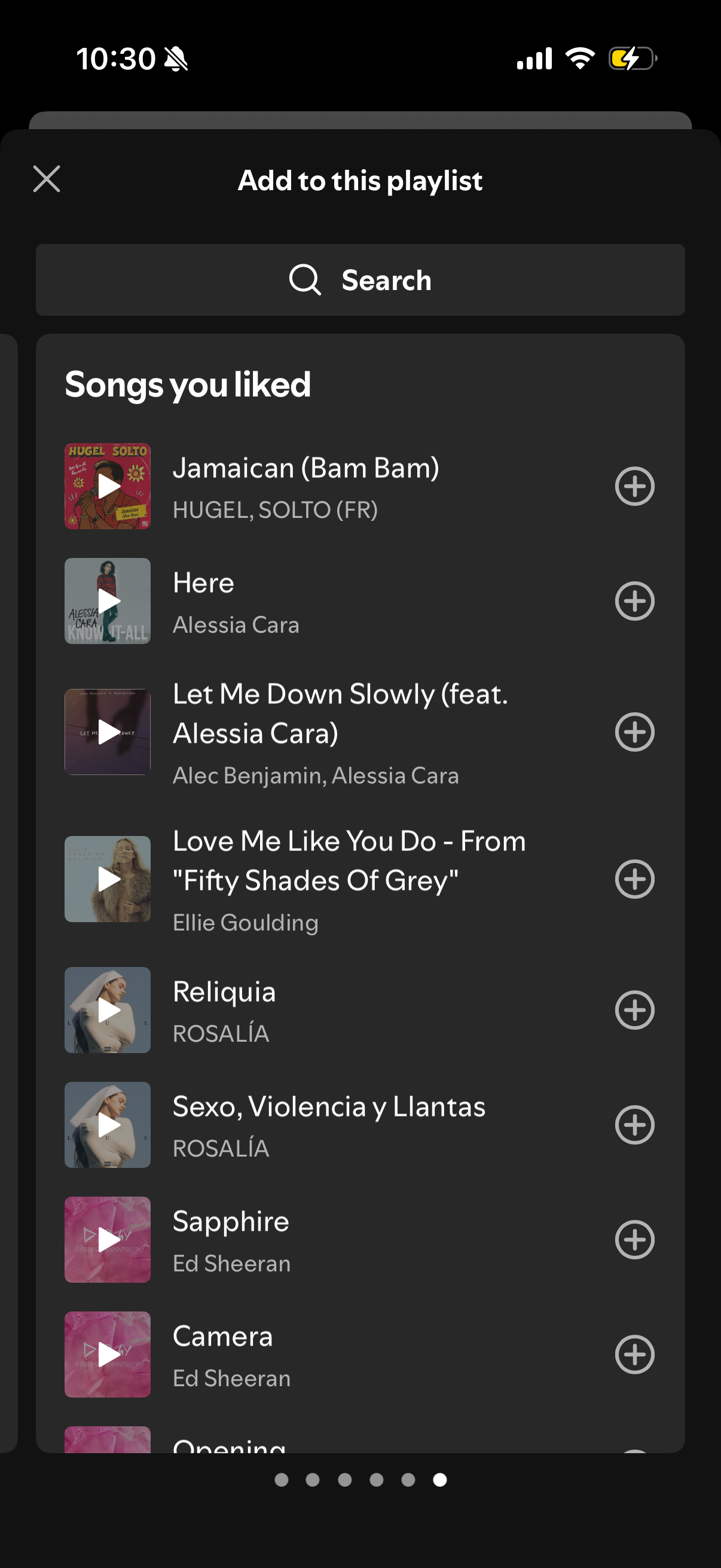Add "Sexo, Violencia y Llantas" to playlist
This screenshot has height=1568, width=721.
pyautogui.click(x=634, y=1125)
